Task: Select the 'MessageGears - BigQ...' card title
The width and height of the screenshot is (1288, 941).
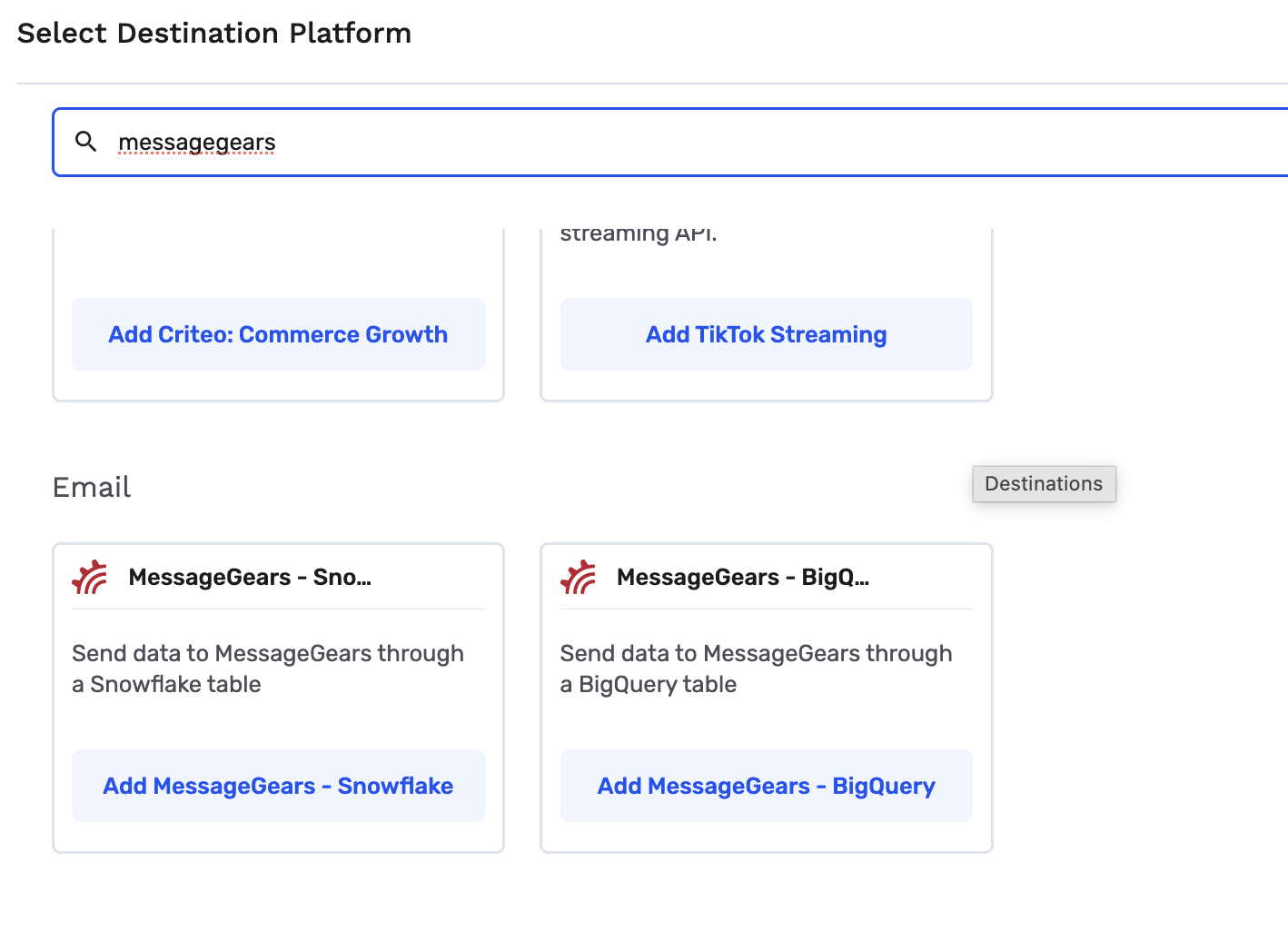Action: pos(743,578)
